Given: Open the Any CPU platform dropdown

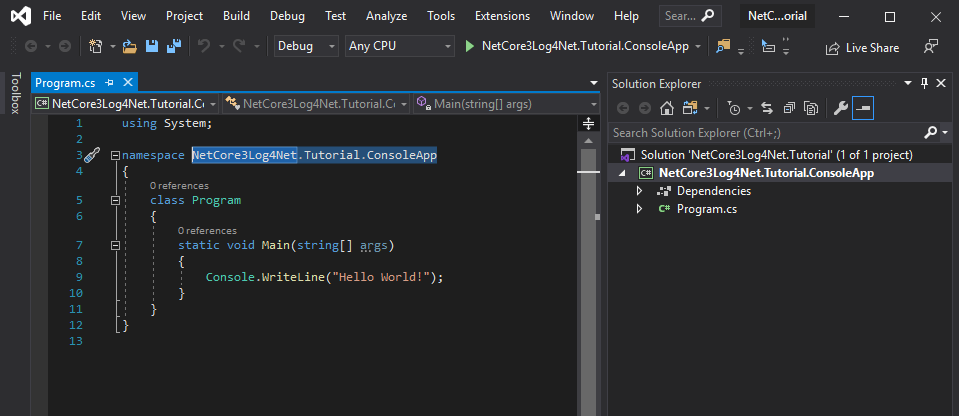Looking at the screenshot, I should pyautogui.click(x=399, y=46).
